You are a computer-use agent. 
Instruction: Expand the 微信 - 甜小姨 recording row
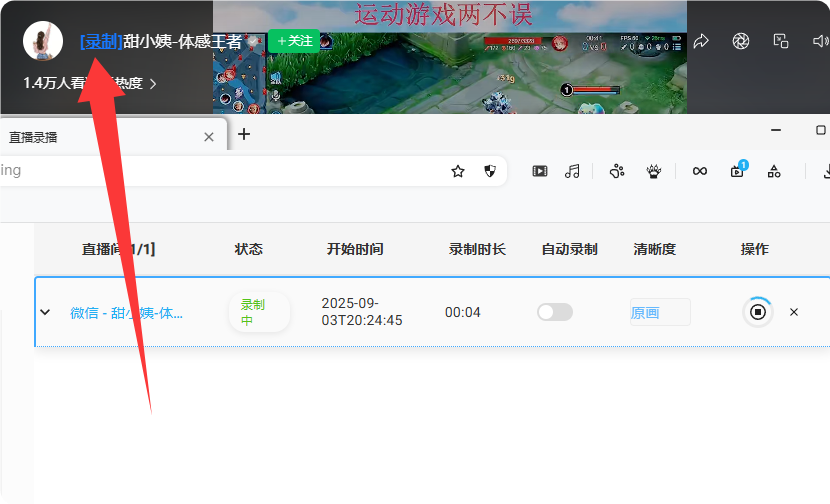[x=46, y=312]
